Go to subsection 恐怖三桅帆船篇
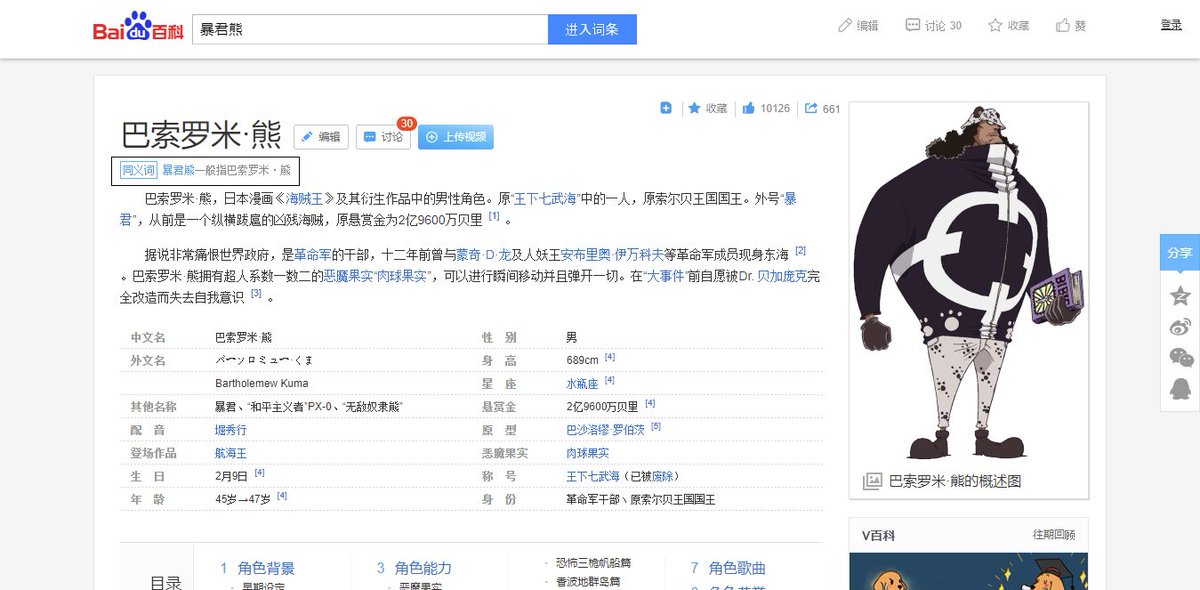Viewport: 1200px width, 590px height. click(x=595, y=563)
